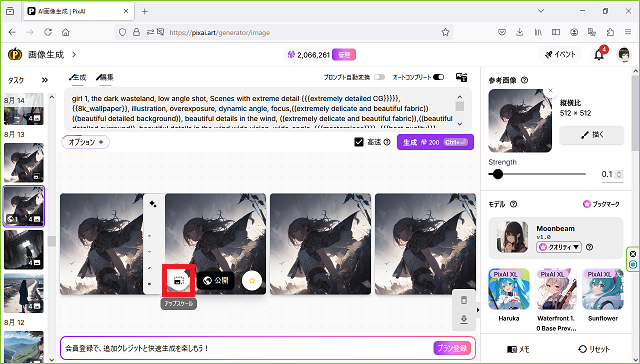Open the メモ button
640x364 pixels.
pyautogui.click(x=518, y=349)
